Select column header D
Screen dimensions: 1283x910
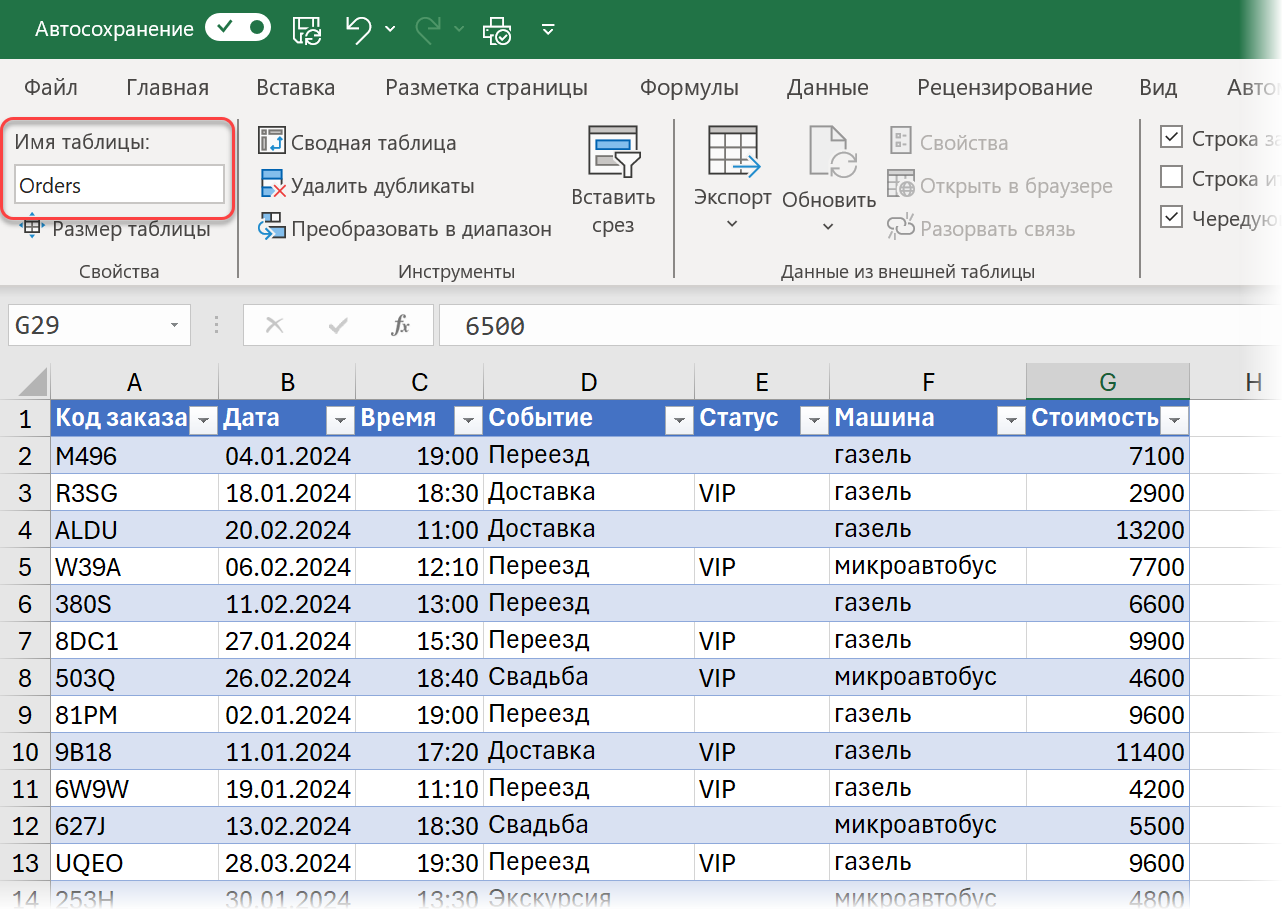(588, 381)
